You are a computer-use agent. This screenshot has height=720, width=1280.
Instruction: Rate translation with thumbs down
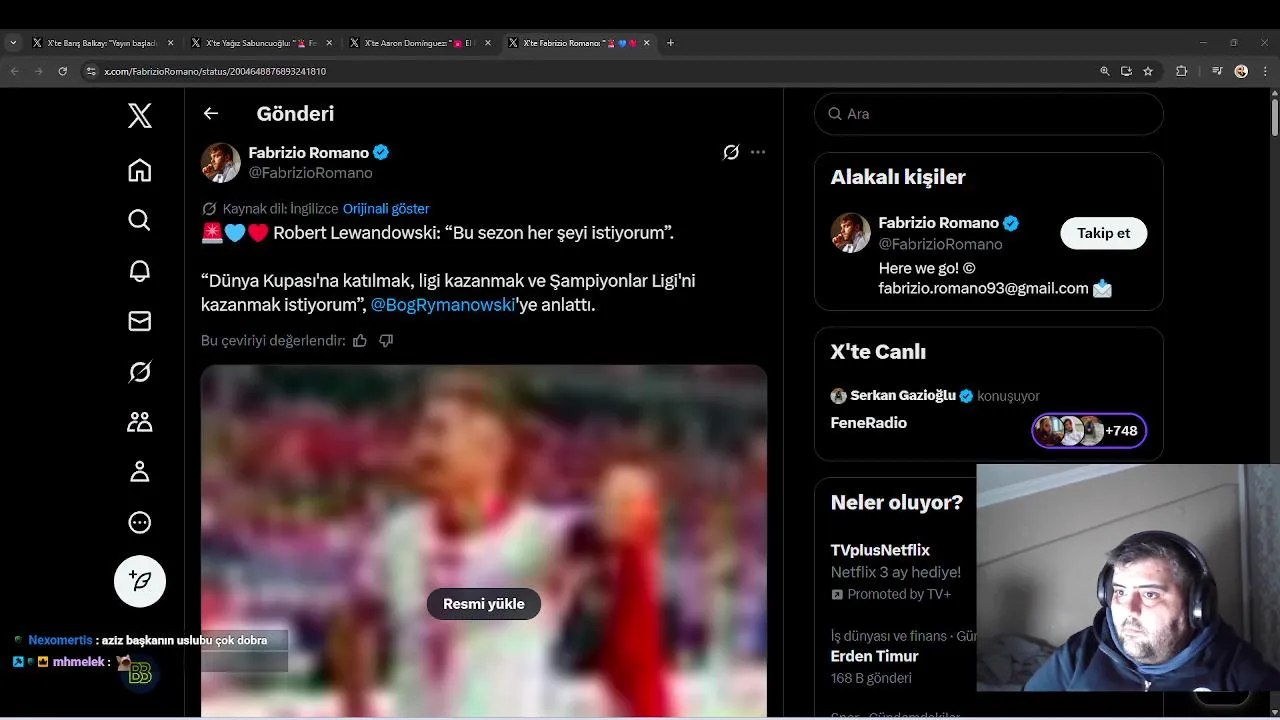point(386,341)
